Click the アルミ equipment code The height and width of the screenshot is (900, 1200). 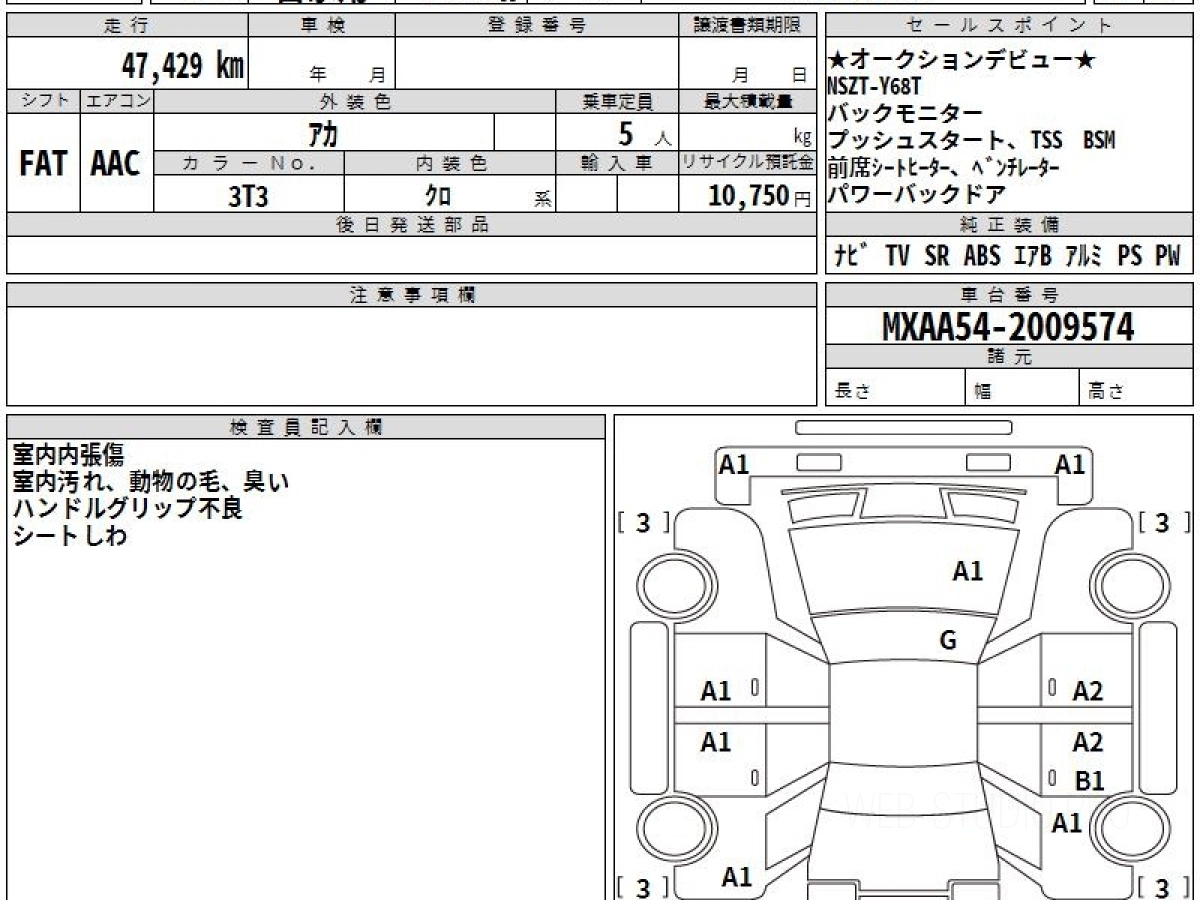point(1085,256)
